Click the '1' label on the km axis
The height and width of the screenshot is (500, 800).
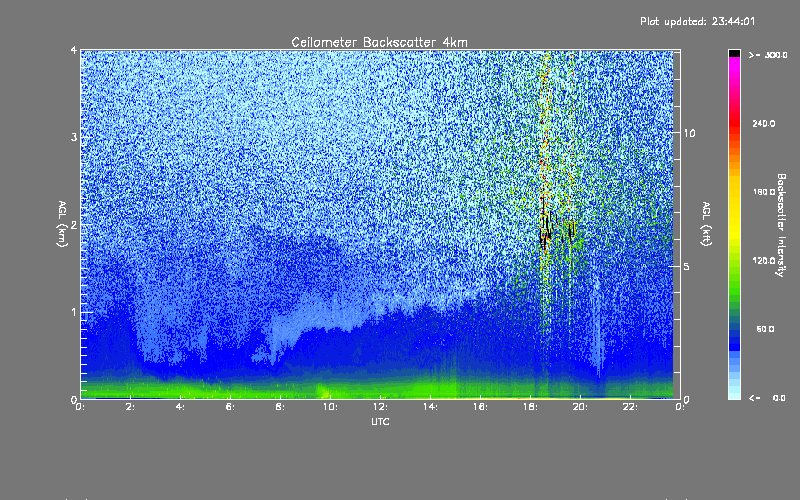pos(74,312)
